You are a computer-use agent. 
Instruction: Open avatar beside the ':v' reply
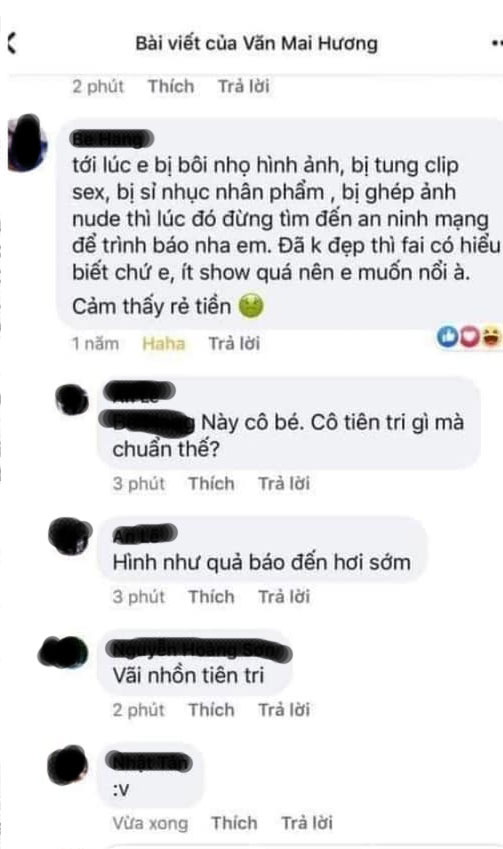click(x=67, y=766)
